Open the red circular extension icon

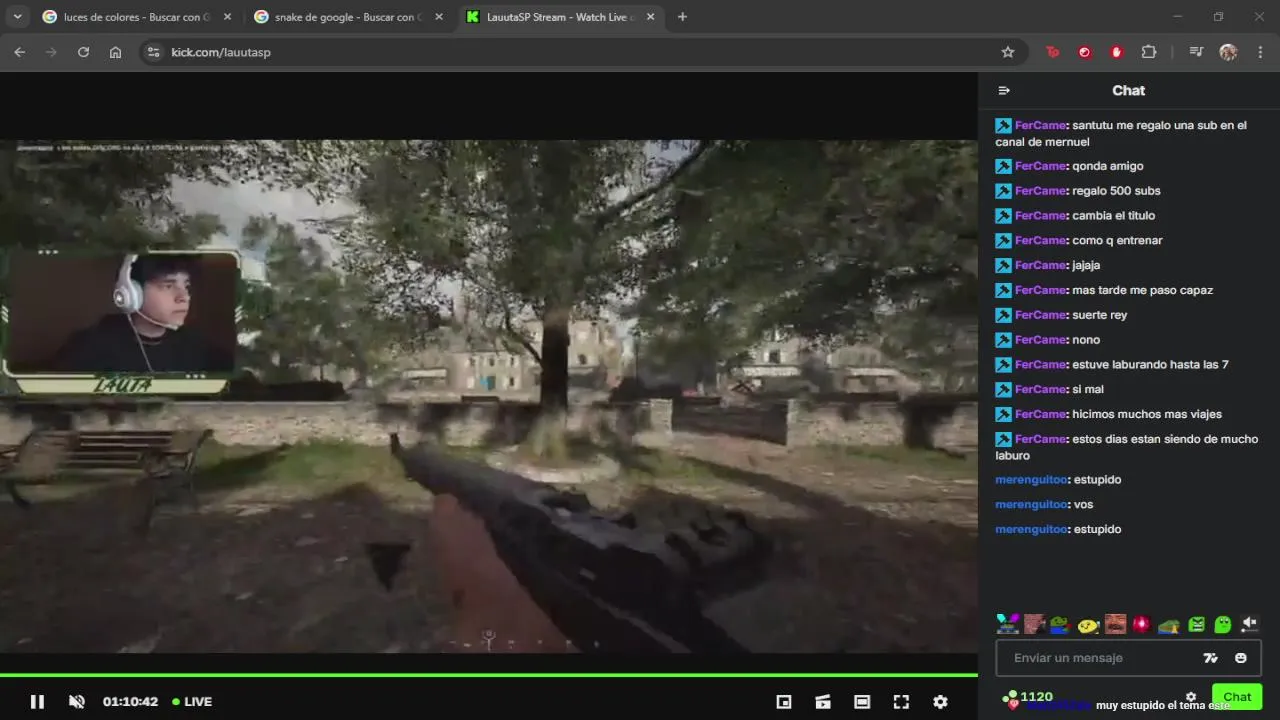(1085, 52)
